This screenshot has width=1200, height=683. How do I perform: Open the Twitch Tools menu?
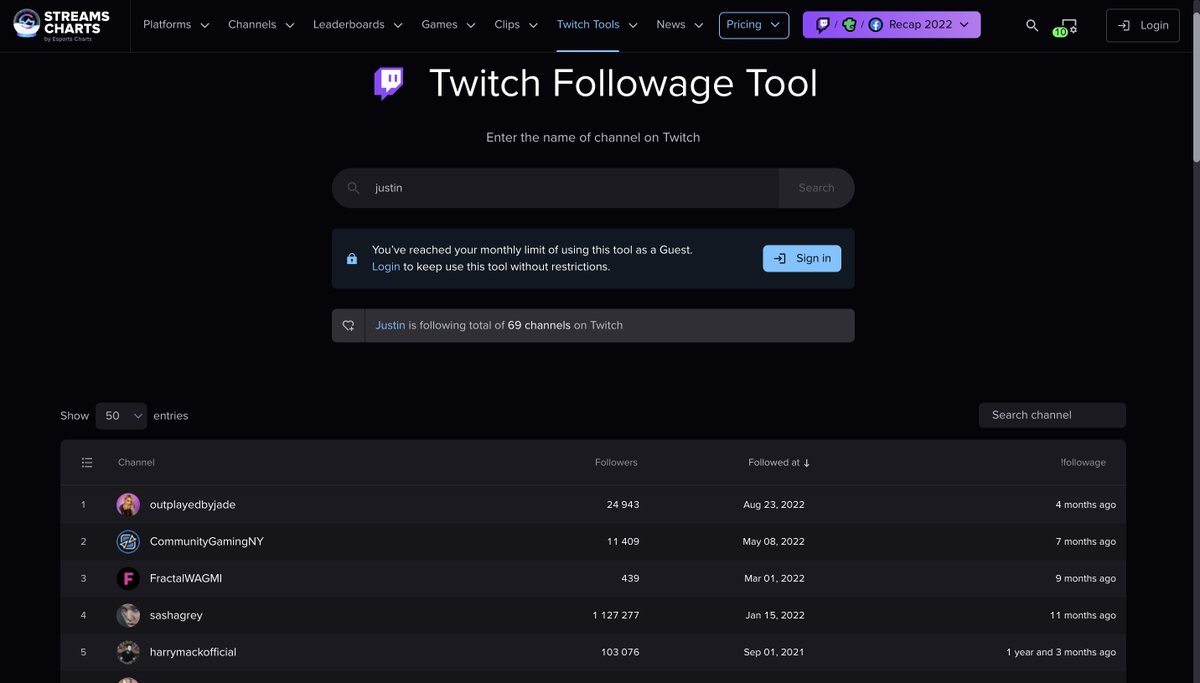[597, 25]
